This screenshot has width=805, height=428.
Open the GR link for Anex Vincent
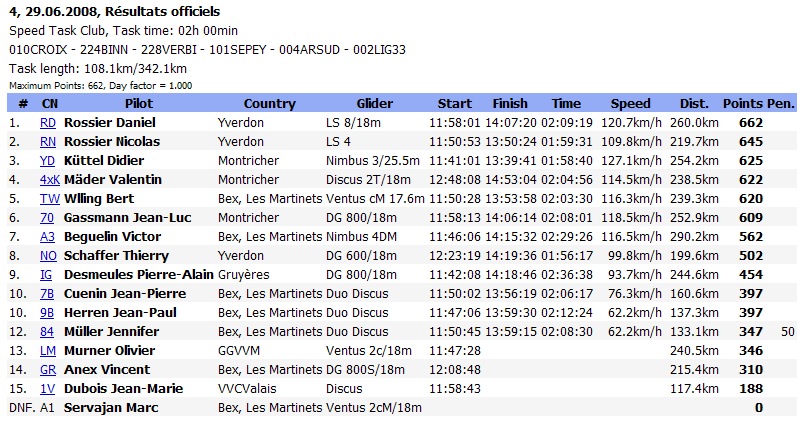(48, 369)
